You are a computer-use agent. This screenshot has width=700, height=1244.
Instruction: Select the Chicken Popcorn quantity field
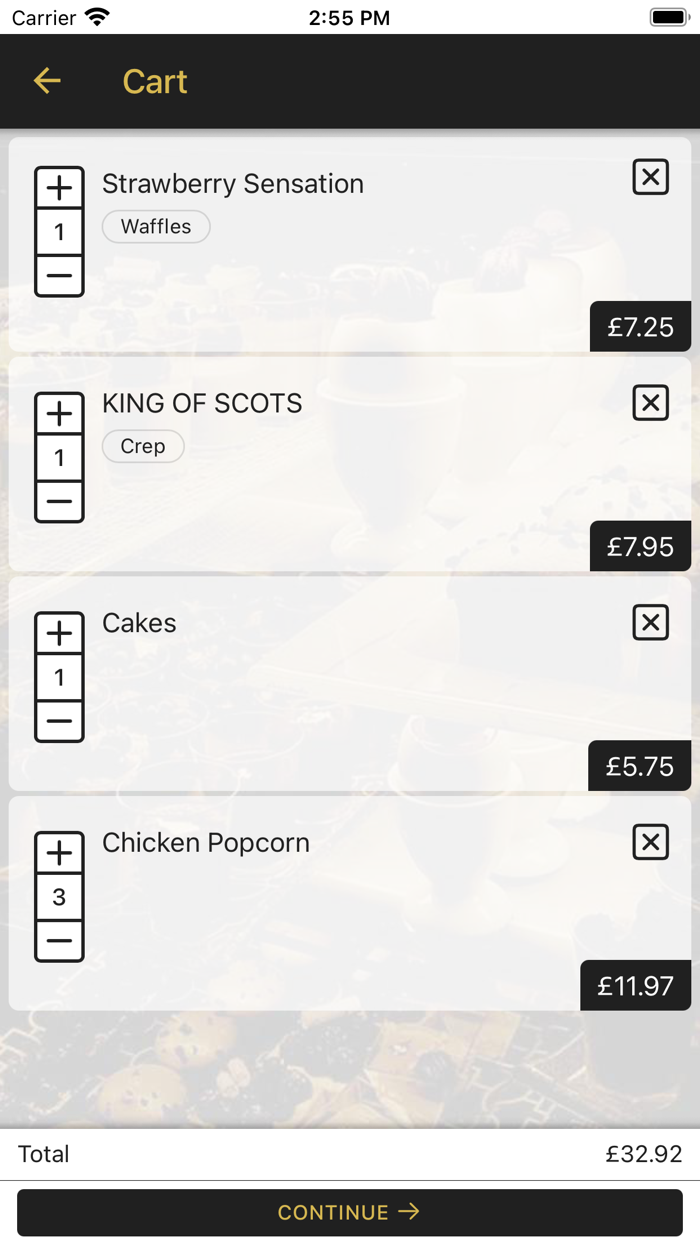tap(59, 896)
